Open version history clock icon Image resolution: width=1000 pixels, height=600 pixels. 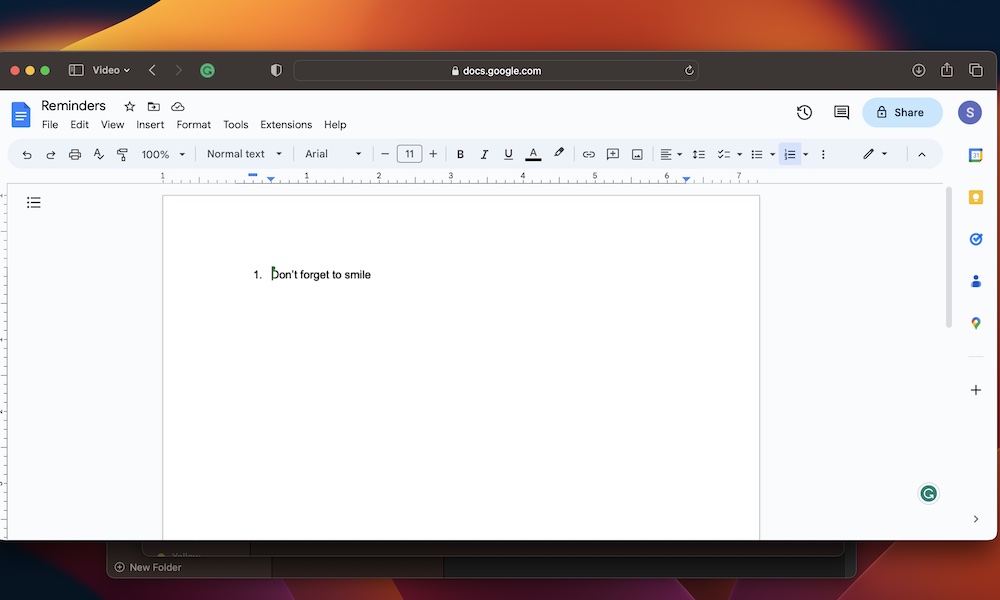[x=804, y=113]
